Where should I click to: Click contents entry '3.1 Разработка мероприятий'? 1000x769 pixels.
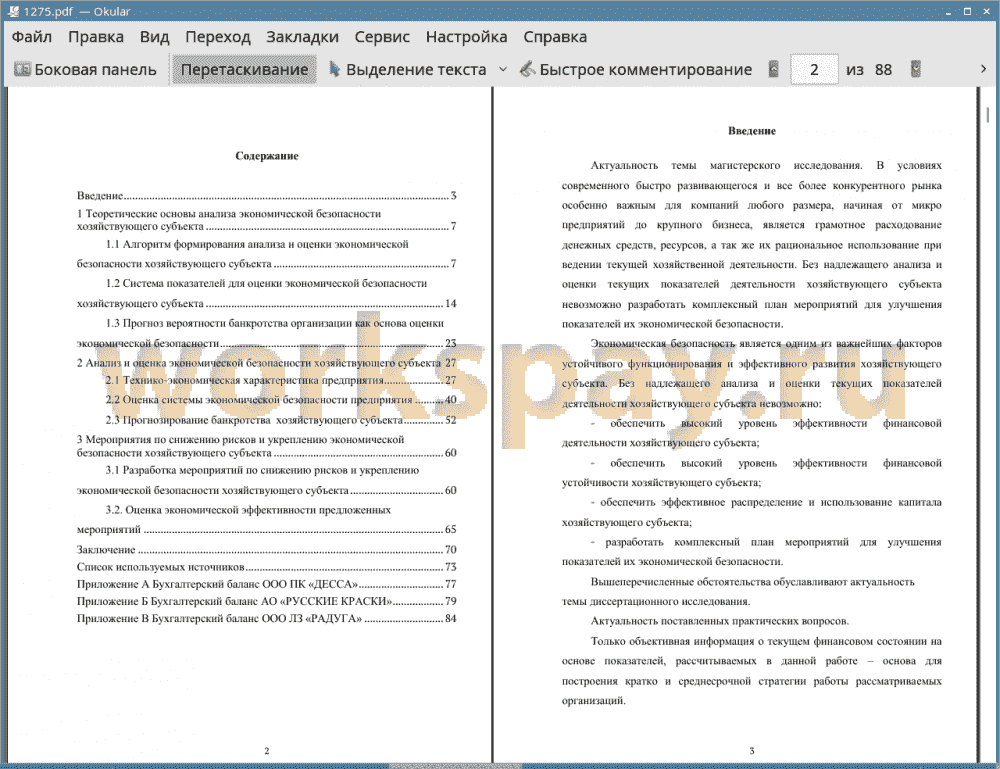point(267,480)
